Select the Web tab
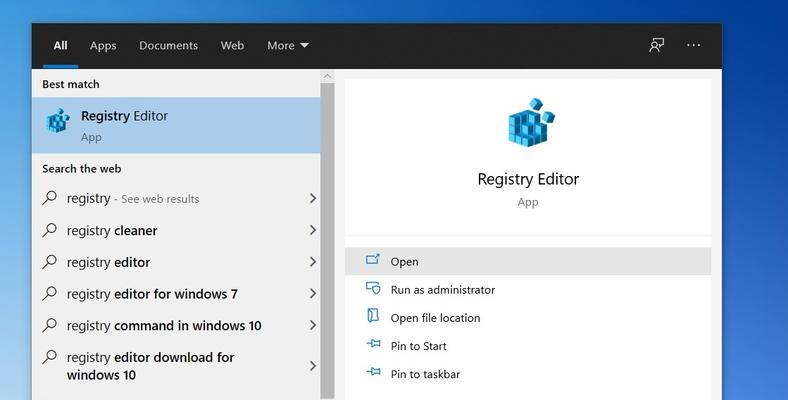Screen dimensions: 788x400 point(232,46)
